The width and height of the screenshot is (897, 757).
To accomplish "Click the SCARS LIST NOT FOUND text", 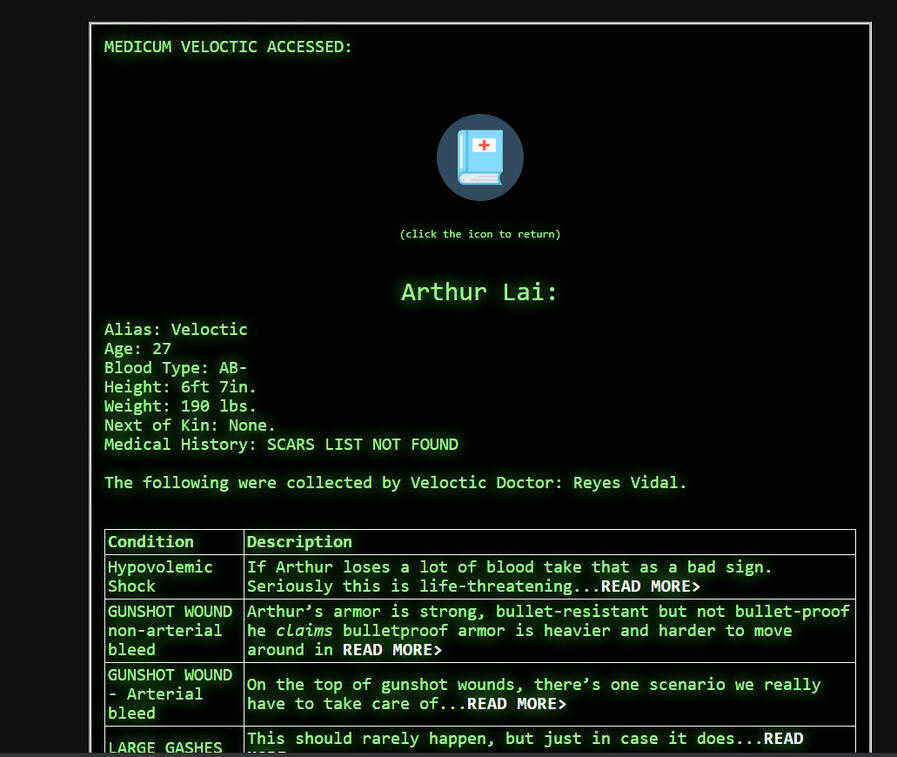I will (x=361, y=444).
